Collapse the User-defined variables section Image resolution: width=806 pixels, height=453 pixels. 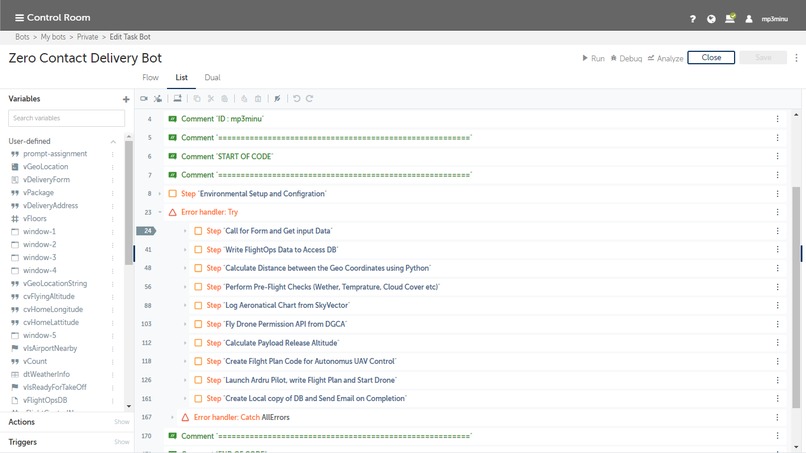point(113,141)
